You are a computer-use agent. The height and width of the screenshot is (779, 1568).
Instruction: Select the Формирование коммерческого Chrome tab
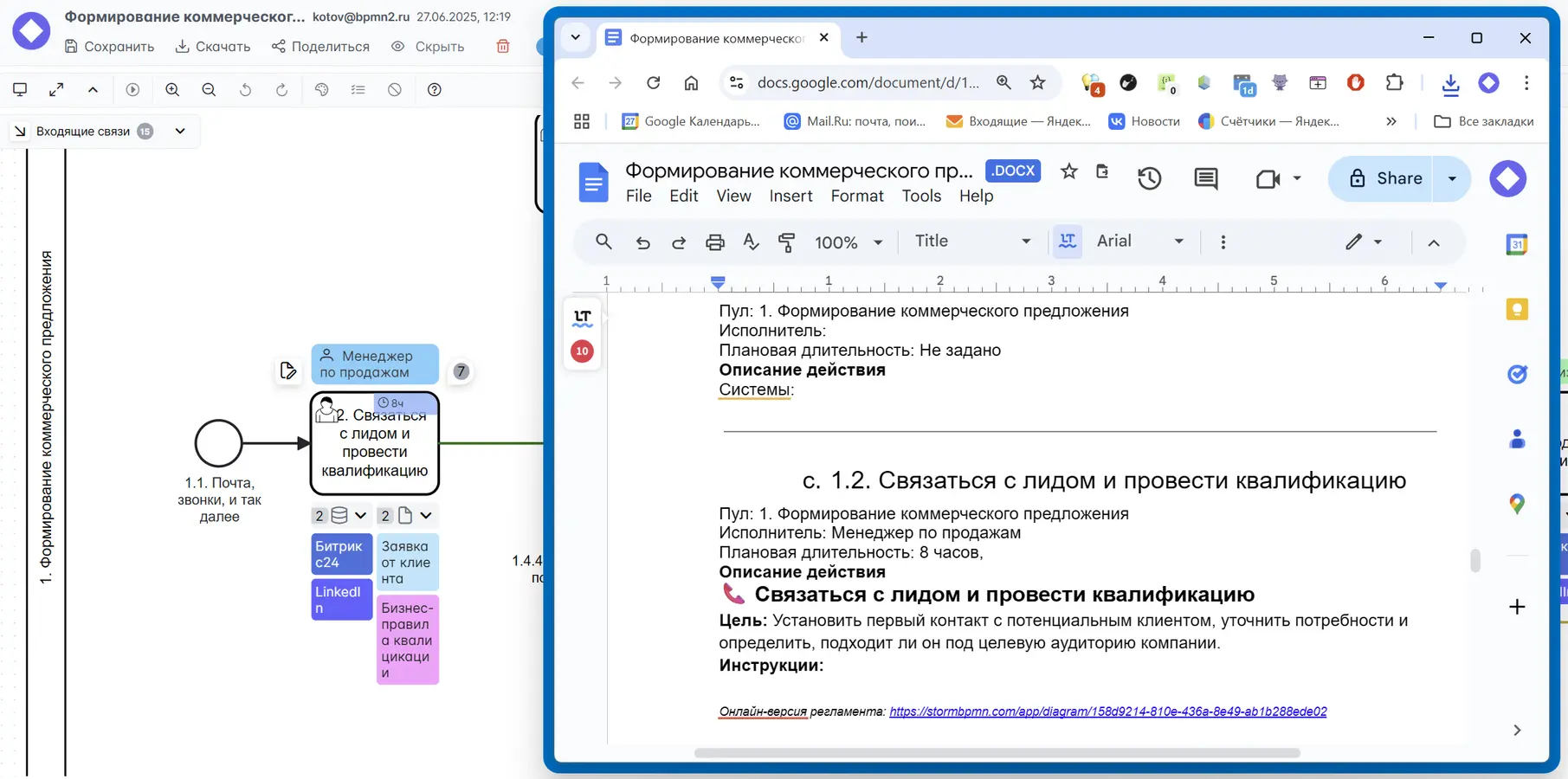coord(717,38)
